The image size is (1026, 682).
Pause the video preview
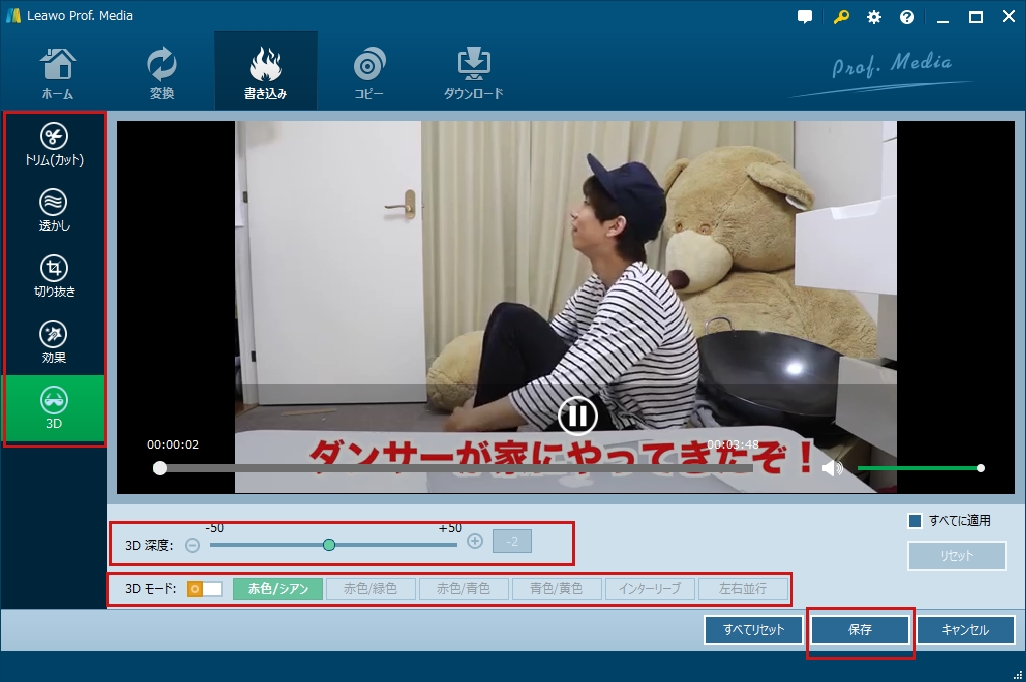(578, 416)
